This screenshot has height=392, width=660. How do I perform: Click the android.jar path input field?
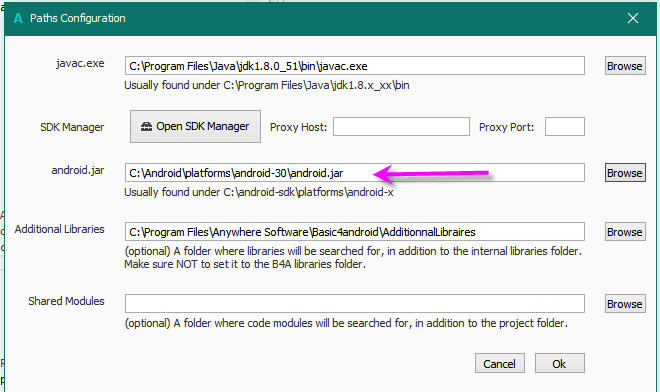pos(354,173)
